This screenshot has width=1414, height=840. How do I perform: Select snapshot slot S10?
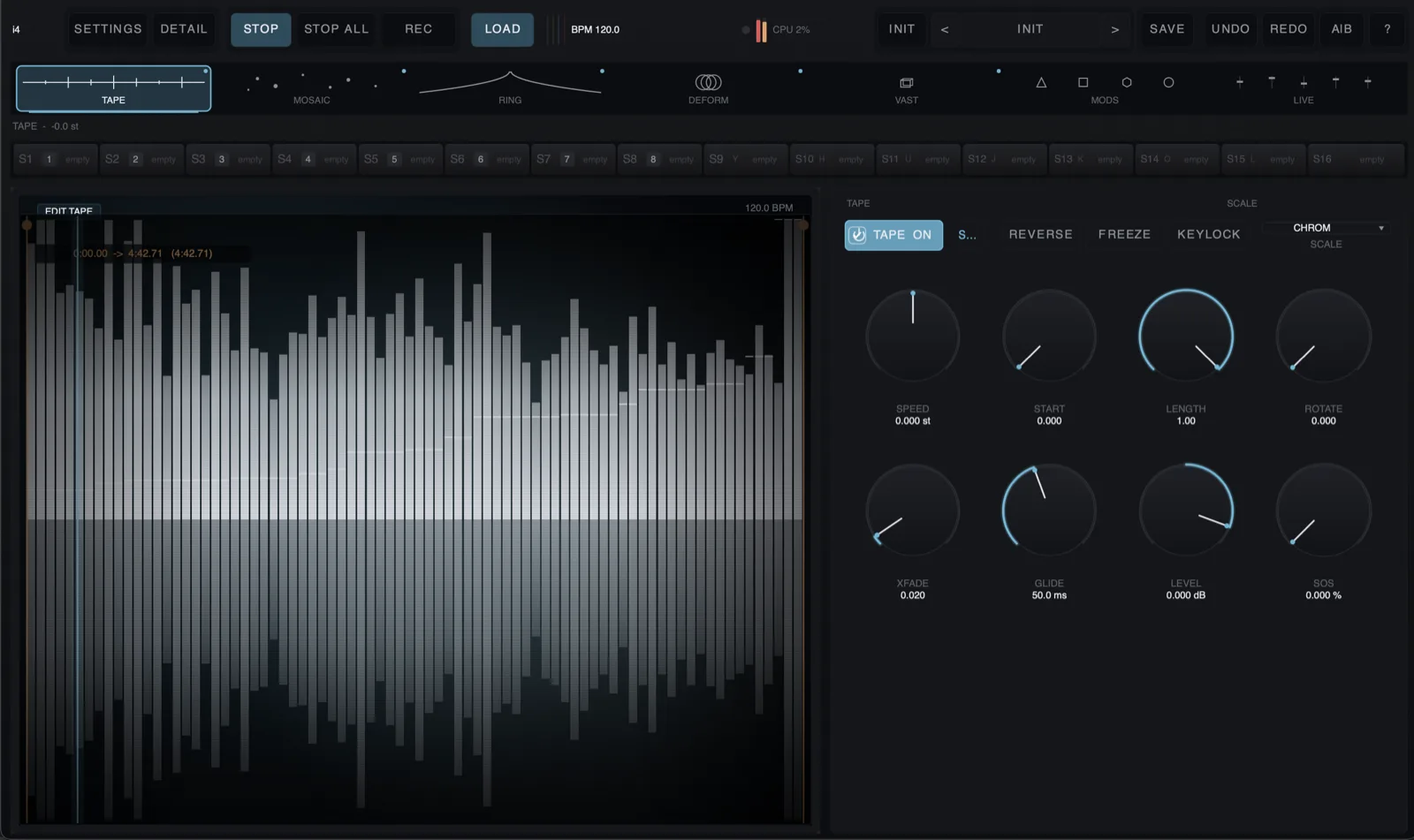(x=832, y=159)
